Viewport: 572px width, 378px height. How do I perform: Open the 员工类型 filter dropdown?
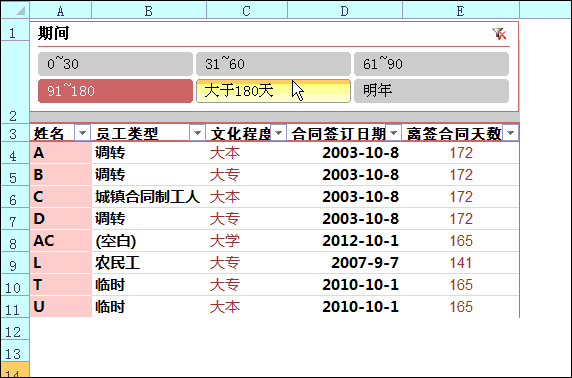point(197,133)
